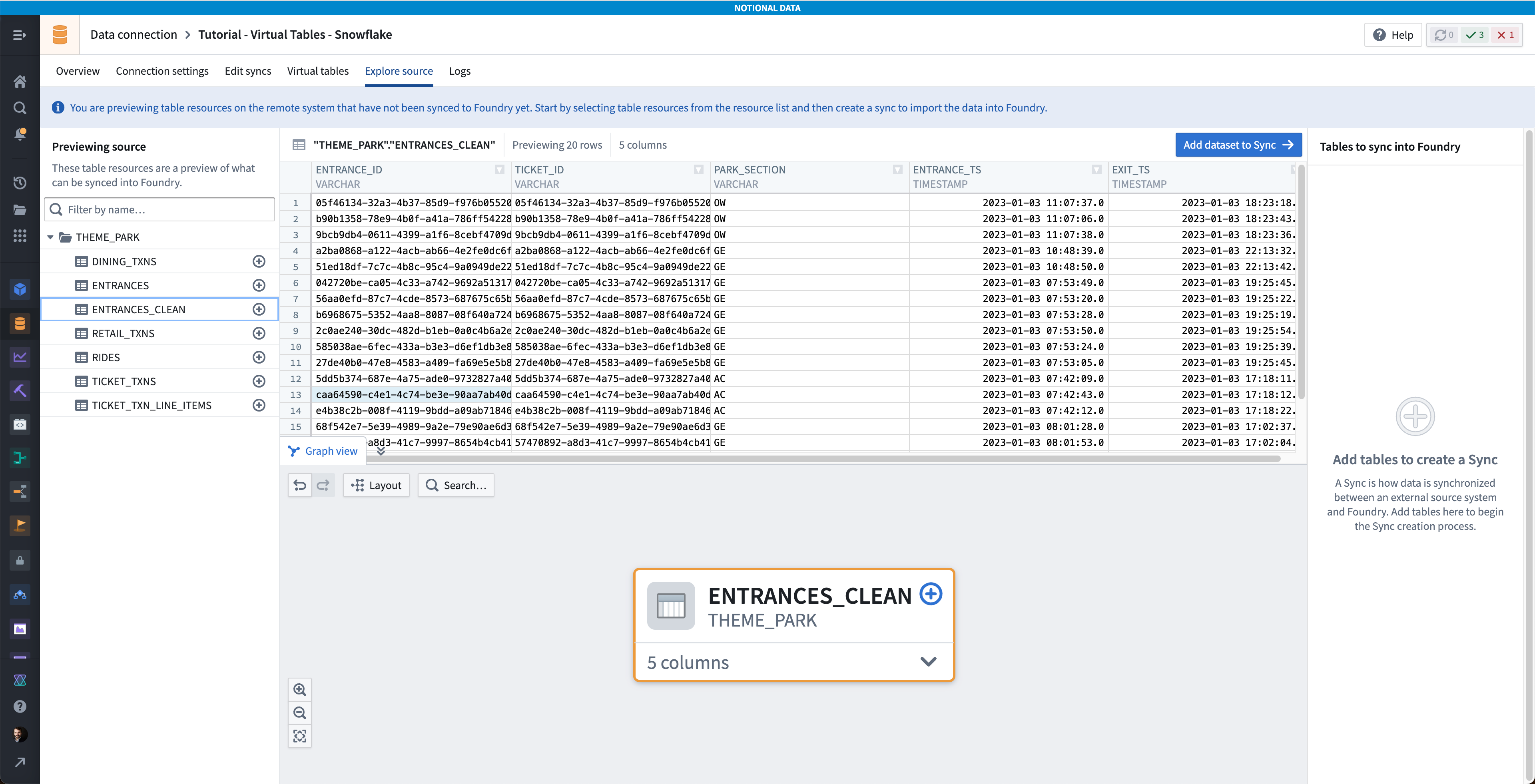Viewport: 1535px width, 784px height.
Task: Open the Logs tab
Action: pyautogui.click(x=459, y=71)
